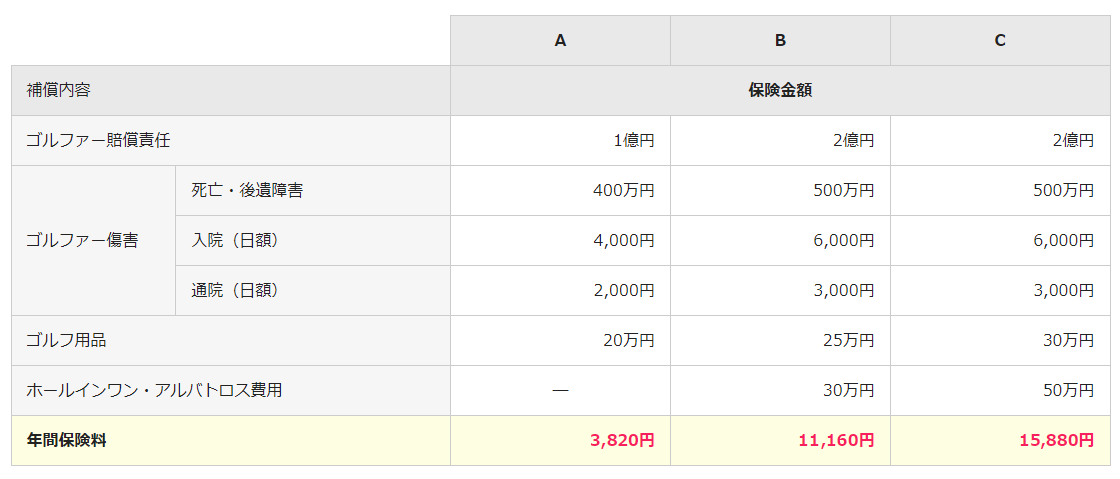
Task: Click the 保険金額 header cell
Action: [x=780, y=90]
